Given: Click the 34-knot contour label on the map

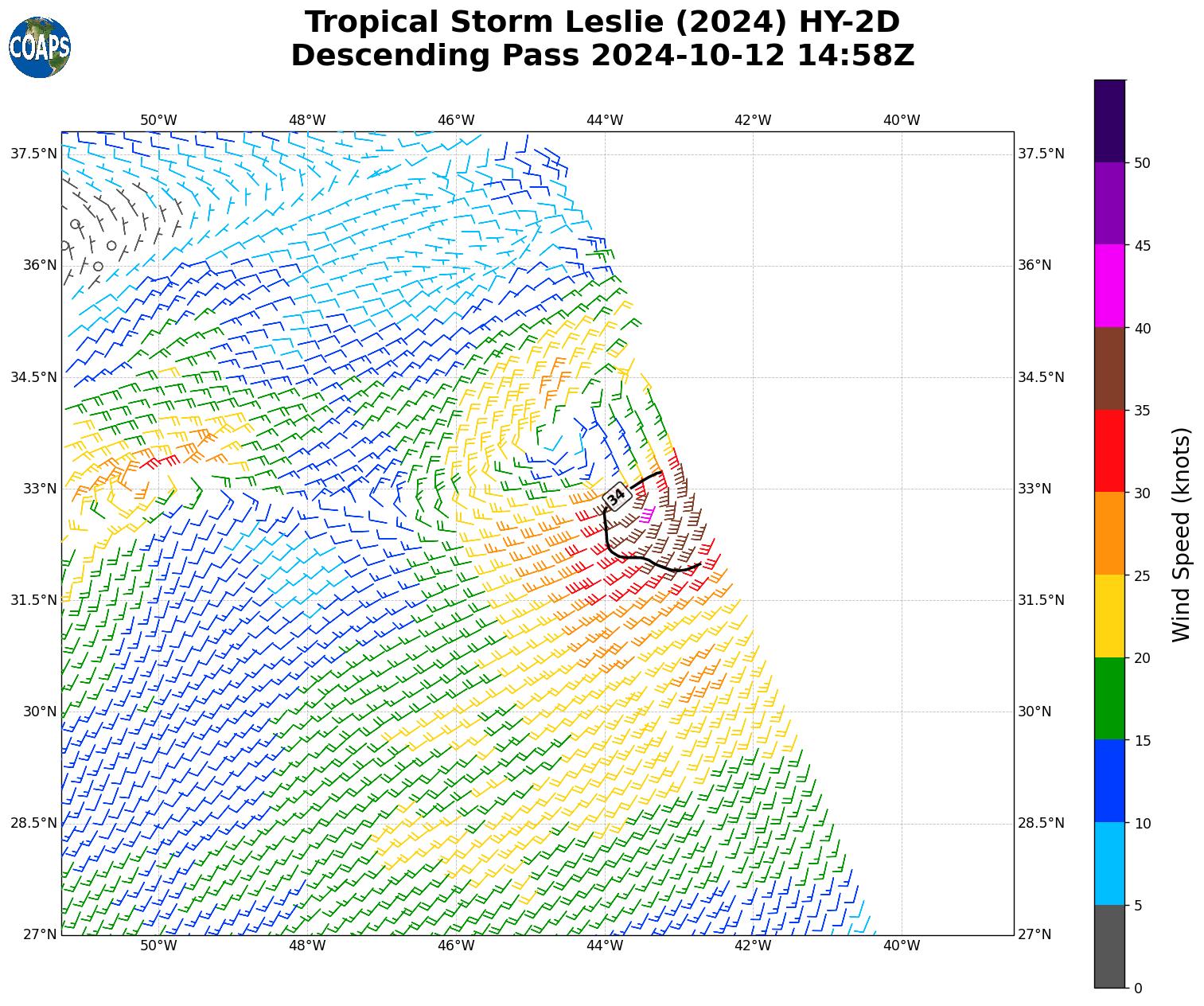Looking at the screenshot, I should click(x=616, y=497).
